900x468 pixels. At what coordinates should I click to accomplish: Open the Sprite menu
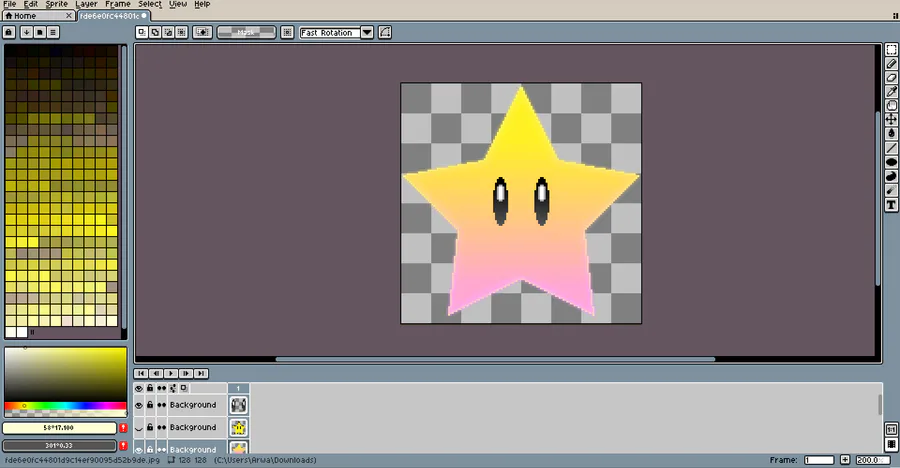coord(56,4)
